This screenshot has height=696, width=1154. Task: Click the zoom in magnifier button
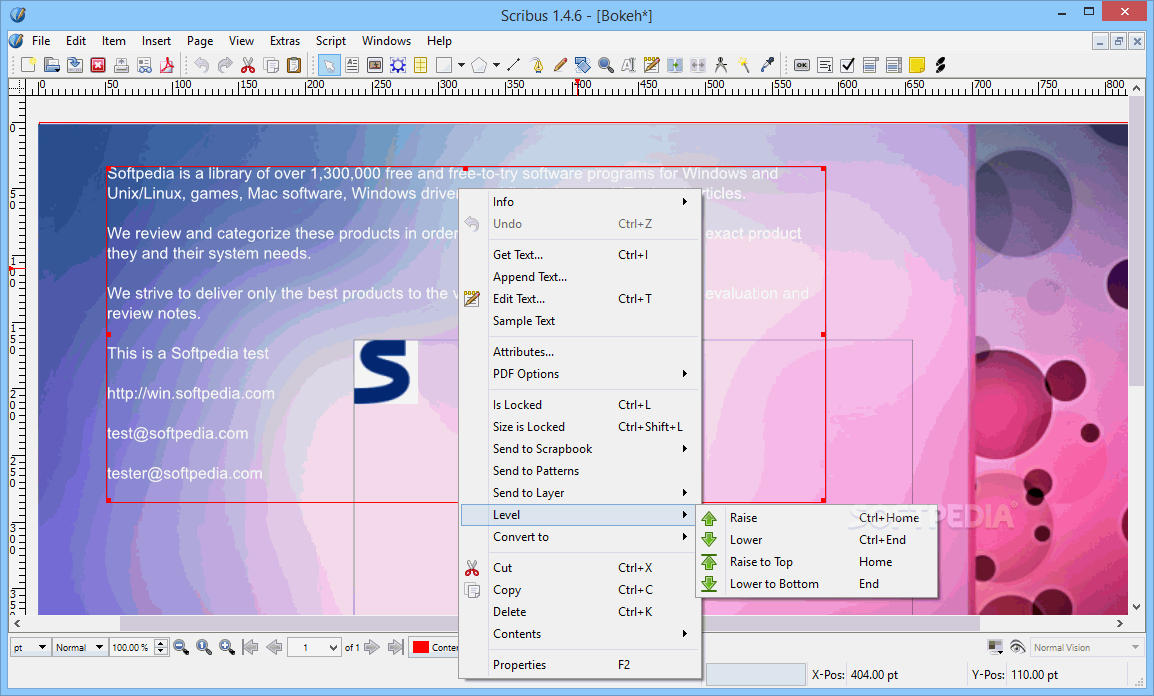coord(227,647)
